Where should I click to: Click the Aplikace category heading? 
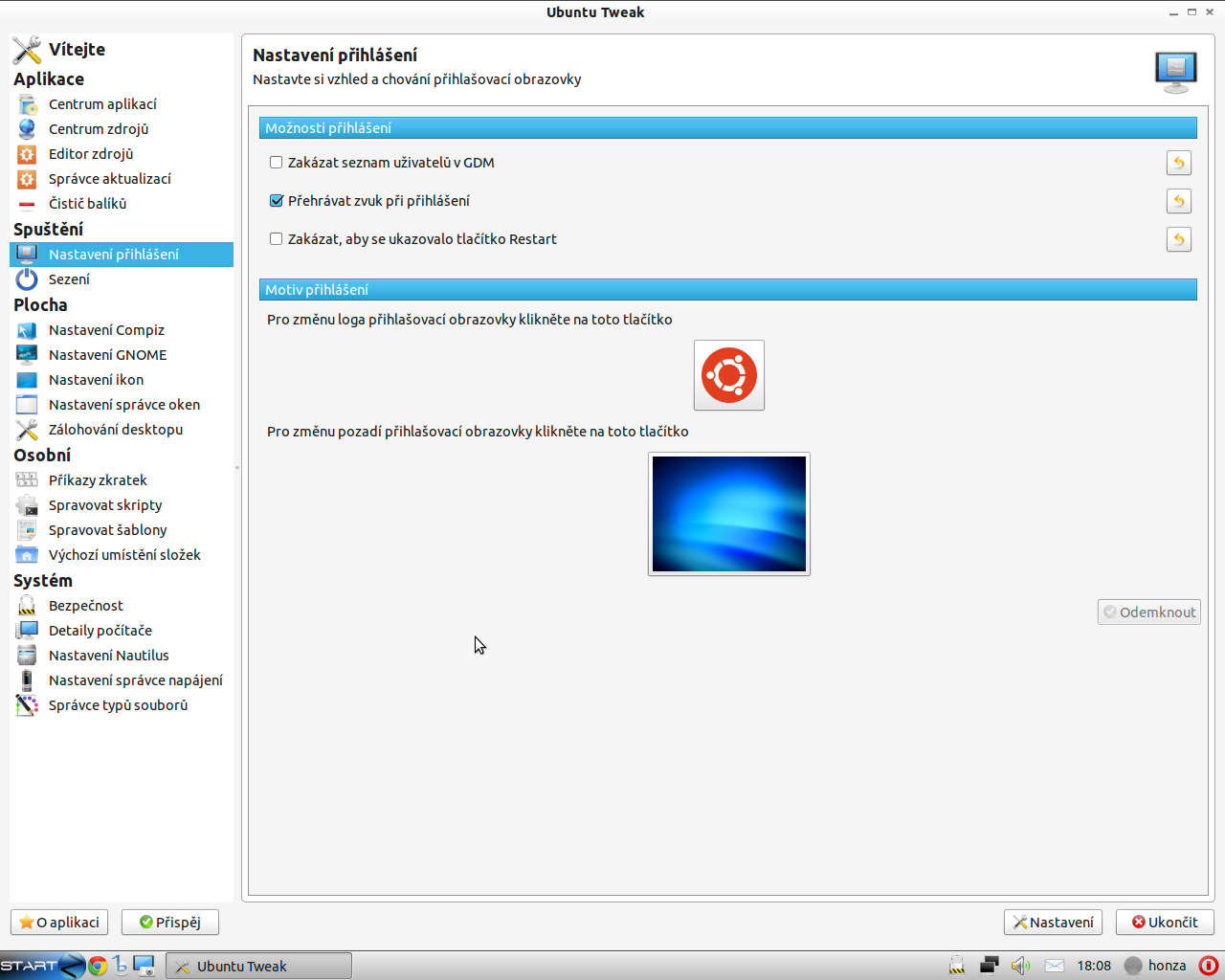point(49,79)
